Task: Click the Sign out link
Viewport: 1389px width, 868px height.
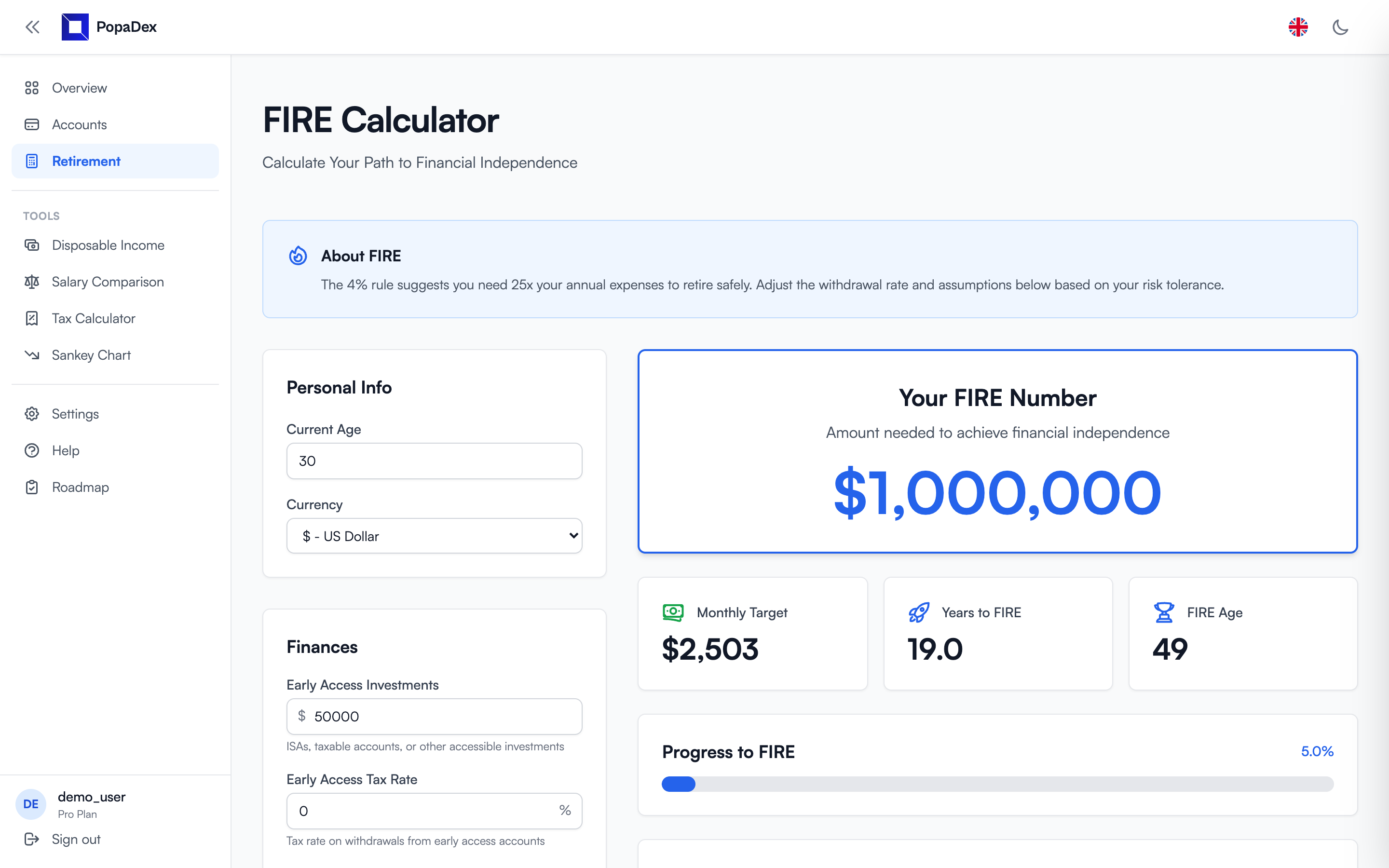Action: click(75, 839)
